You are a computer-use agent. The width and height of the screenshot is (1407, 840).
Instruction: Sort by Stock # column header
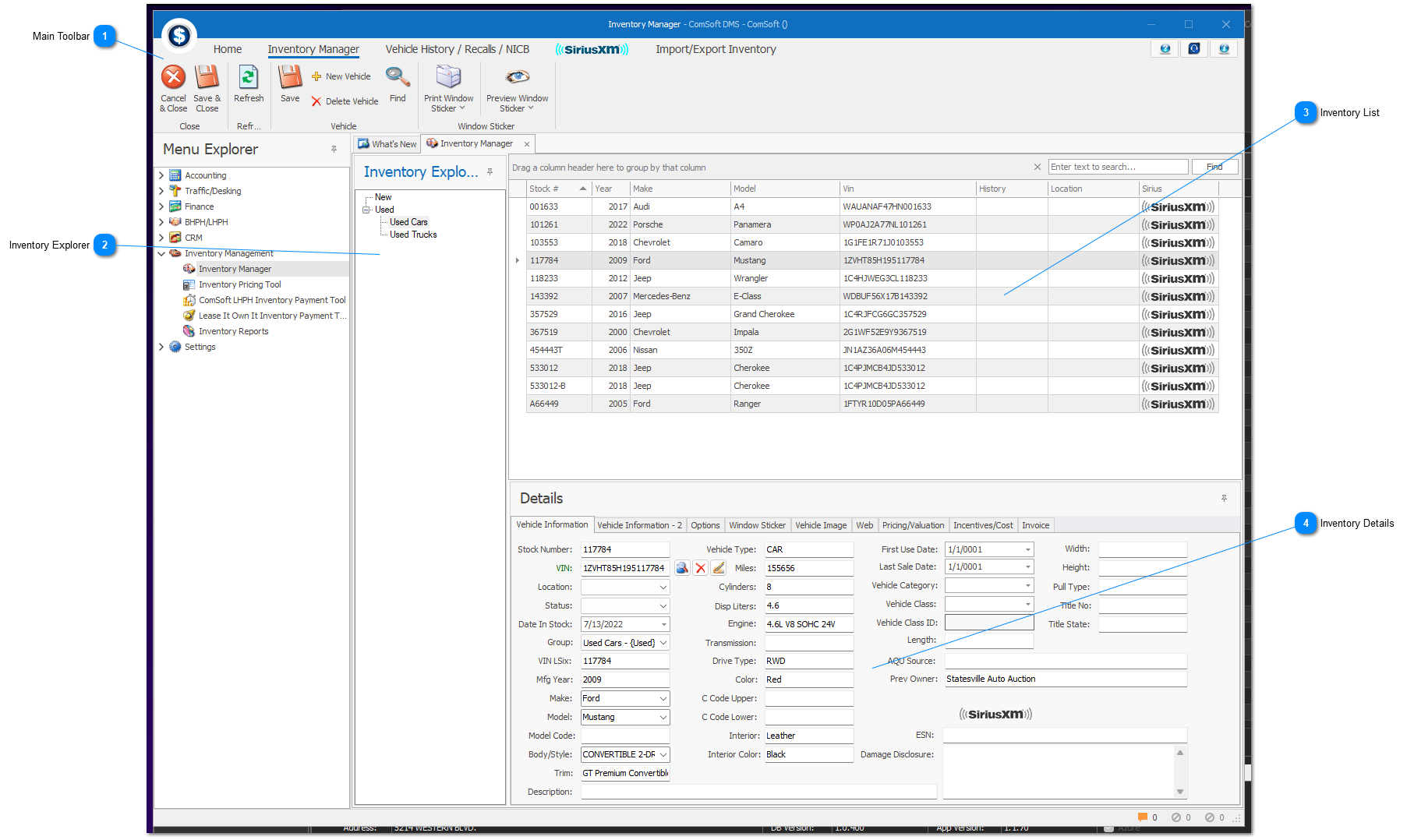click(x=558, y=189)
